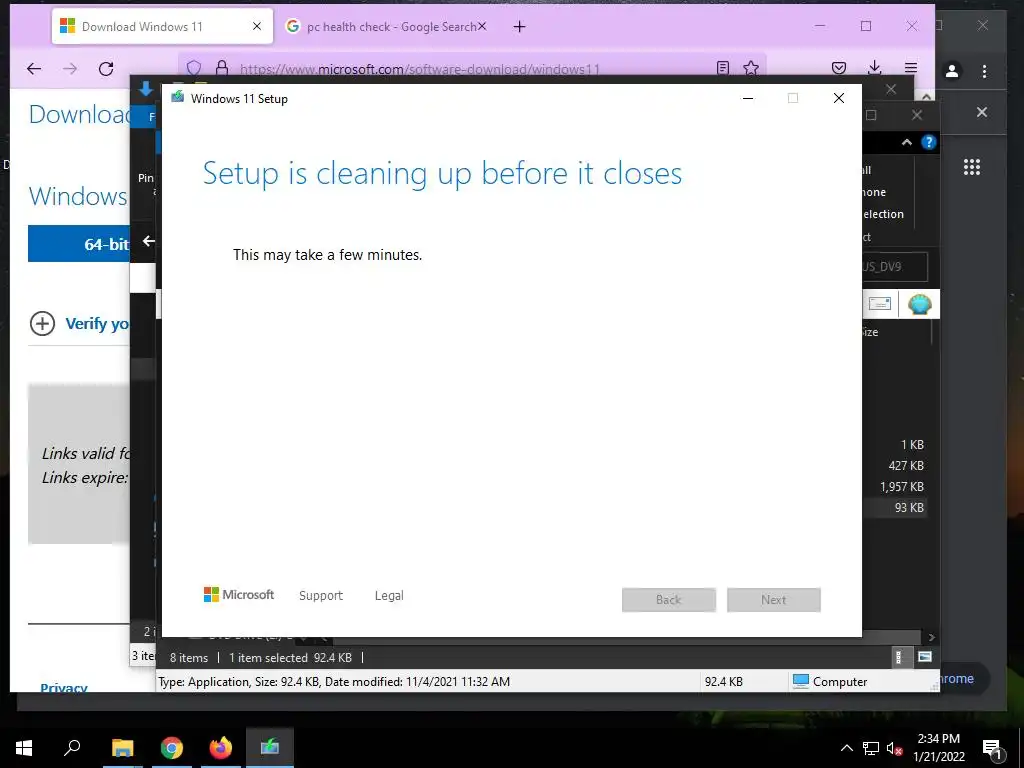This screenshot has width=1024, height=768.
Task: Open File Explorer help question mark
Action: pos(928,142)
